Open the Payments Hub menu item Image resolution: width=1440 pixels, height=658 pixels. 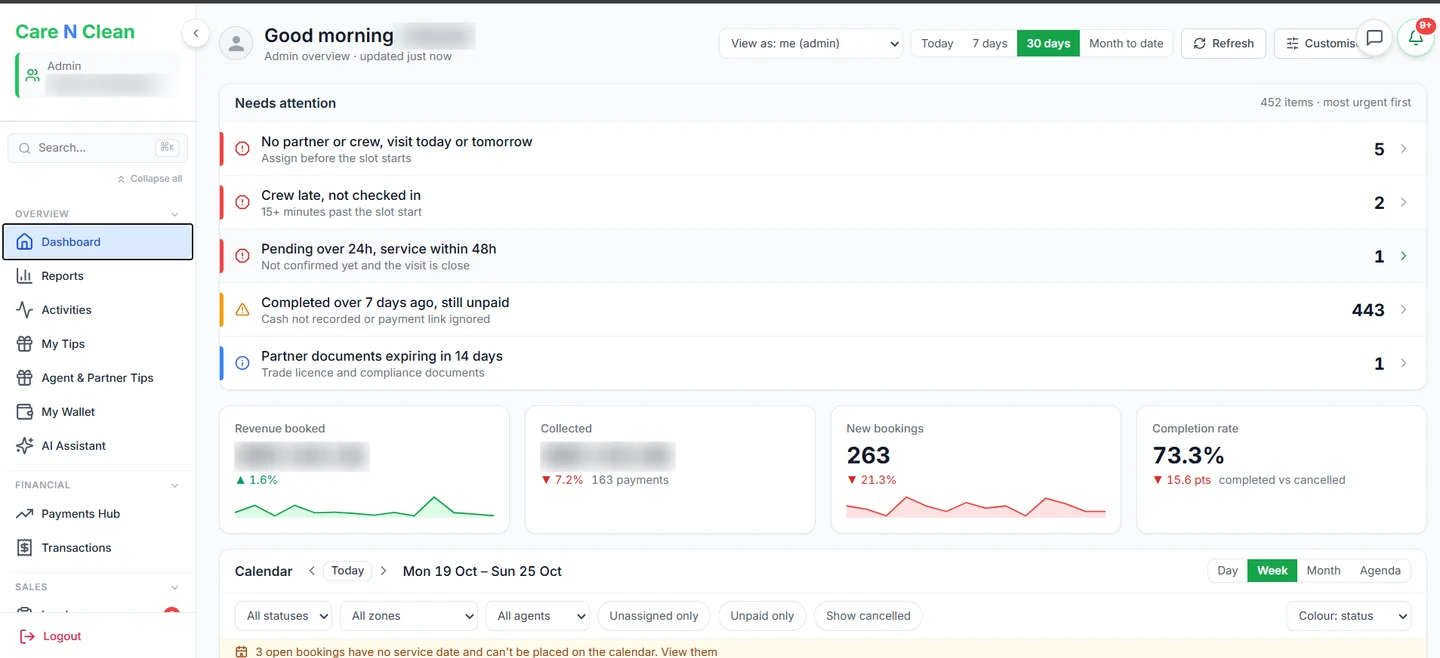click(97, 514)
